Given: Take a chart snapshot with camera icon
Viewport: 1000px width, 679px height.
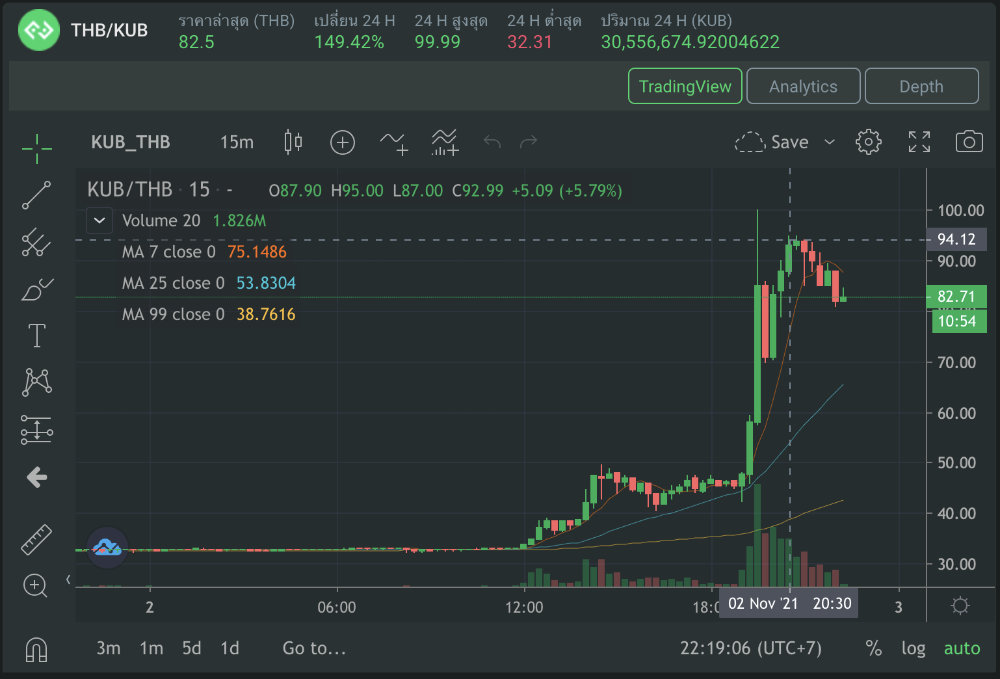Looking at the screenshot, I should [x=968, y=142].
